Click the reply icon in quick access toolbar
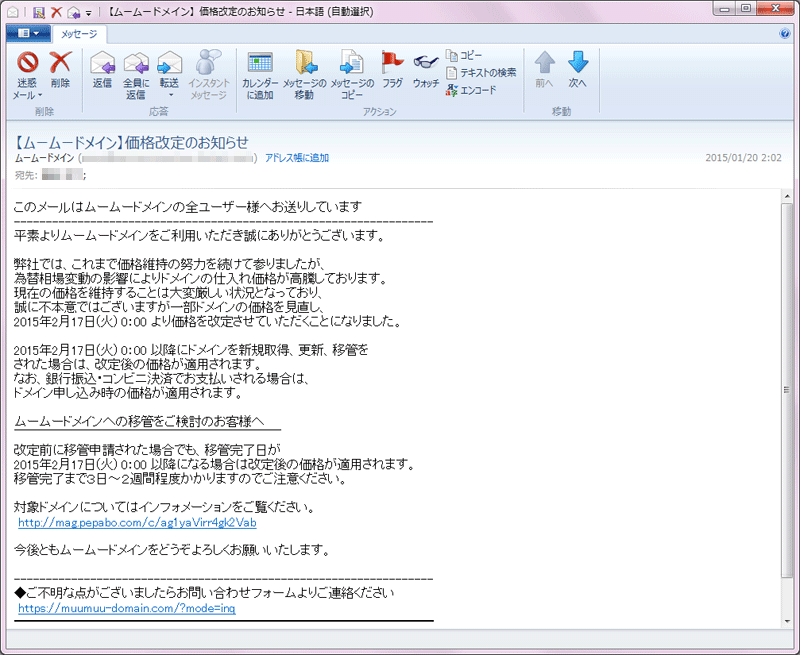The height and width of the screenshot is (655, 800). [73, 11]
